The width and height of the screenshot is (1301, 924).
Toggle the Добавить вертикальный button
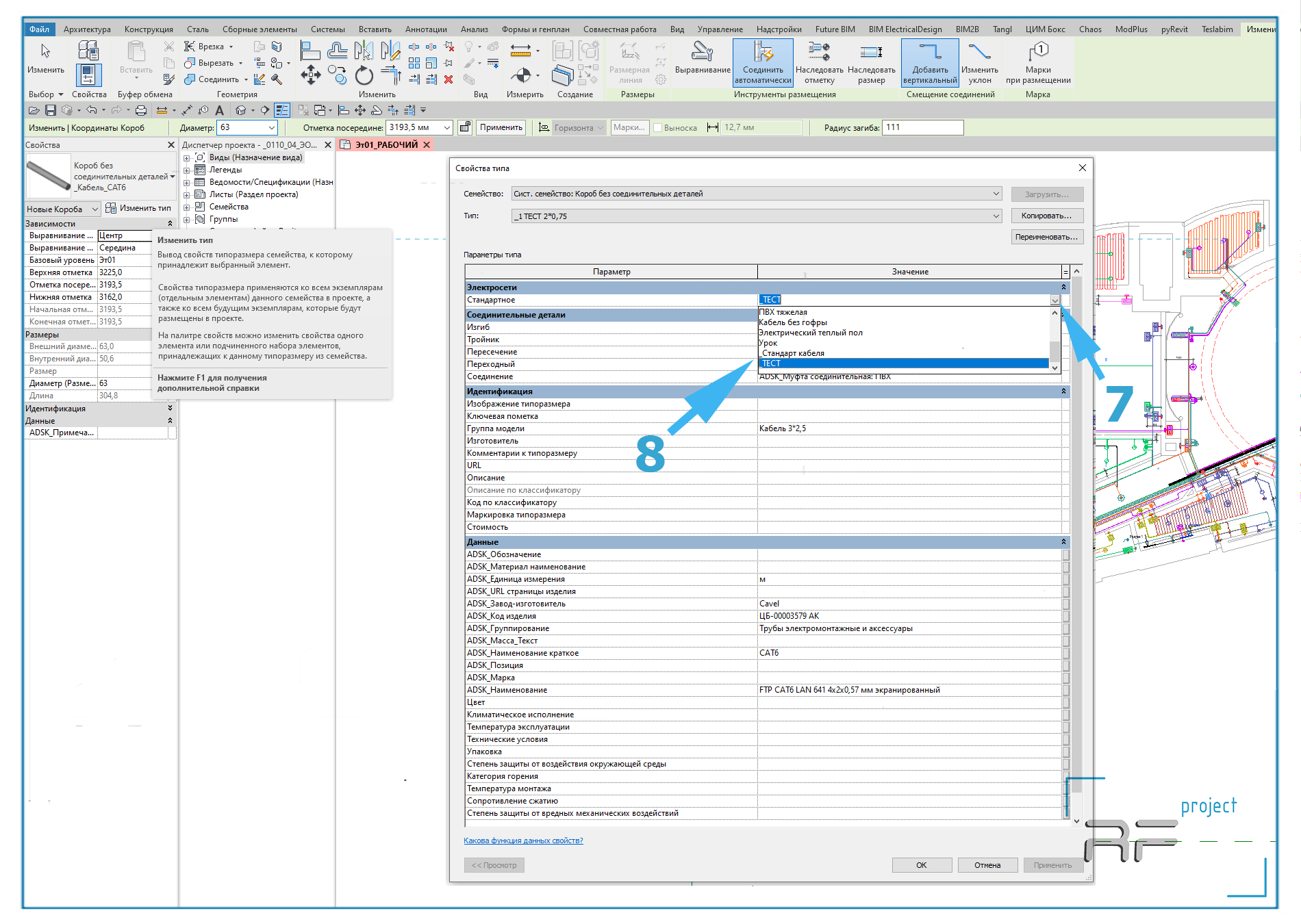point(930,62)
